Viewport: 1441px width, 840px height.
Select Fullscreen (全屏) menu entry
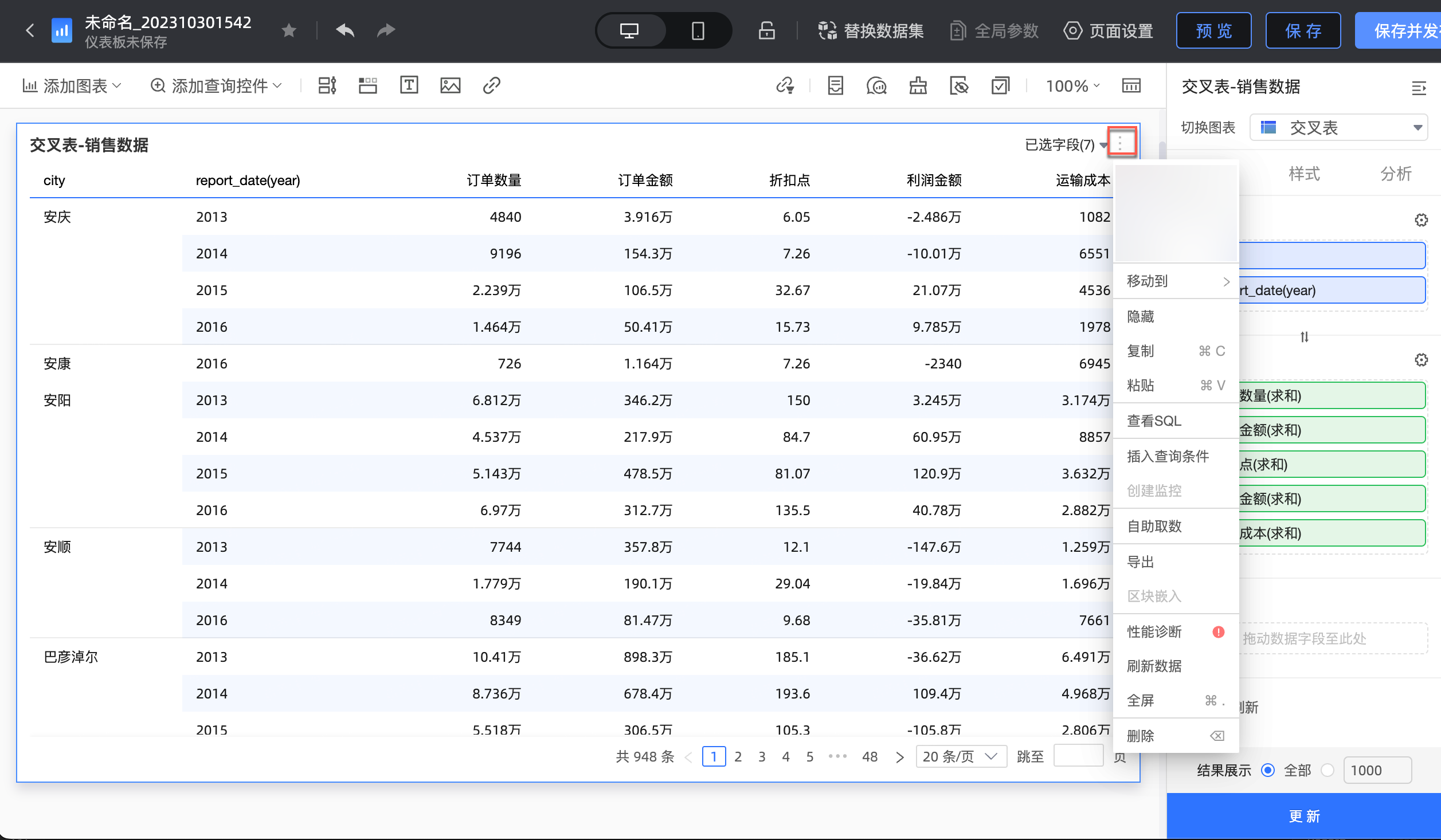1176,701
